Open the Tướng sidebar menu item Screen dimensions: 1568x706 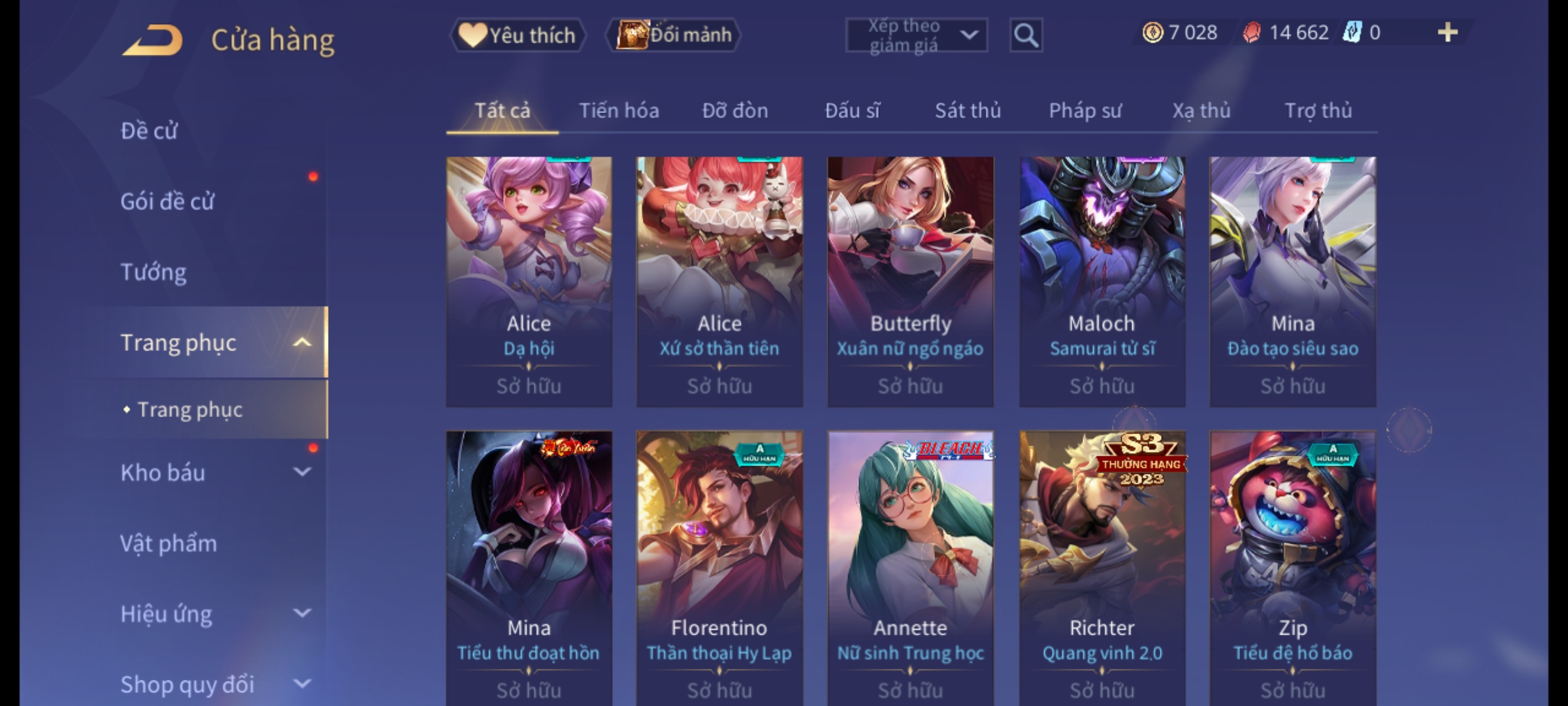[x=154, y=272]
